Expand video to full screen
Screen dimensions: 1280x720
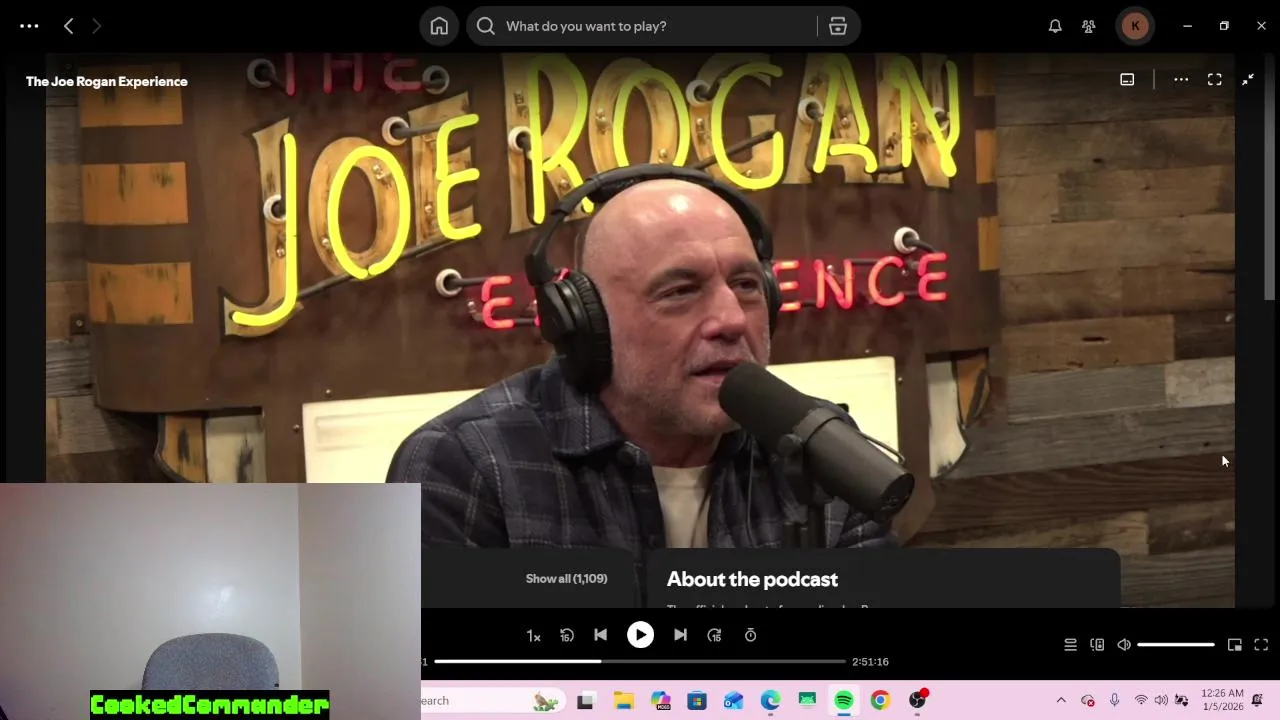coord(1214,80)
